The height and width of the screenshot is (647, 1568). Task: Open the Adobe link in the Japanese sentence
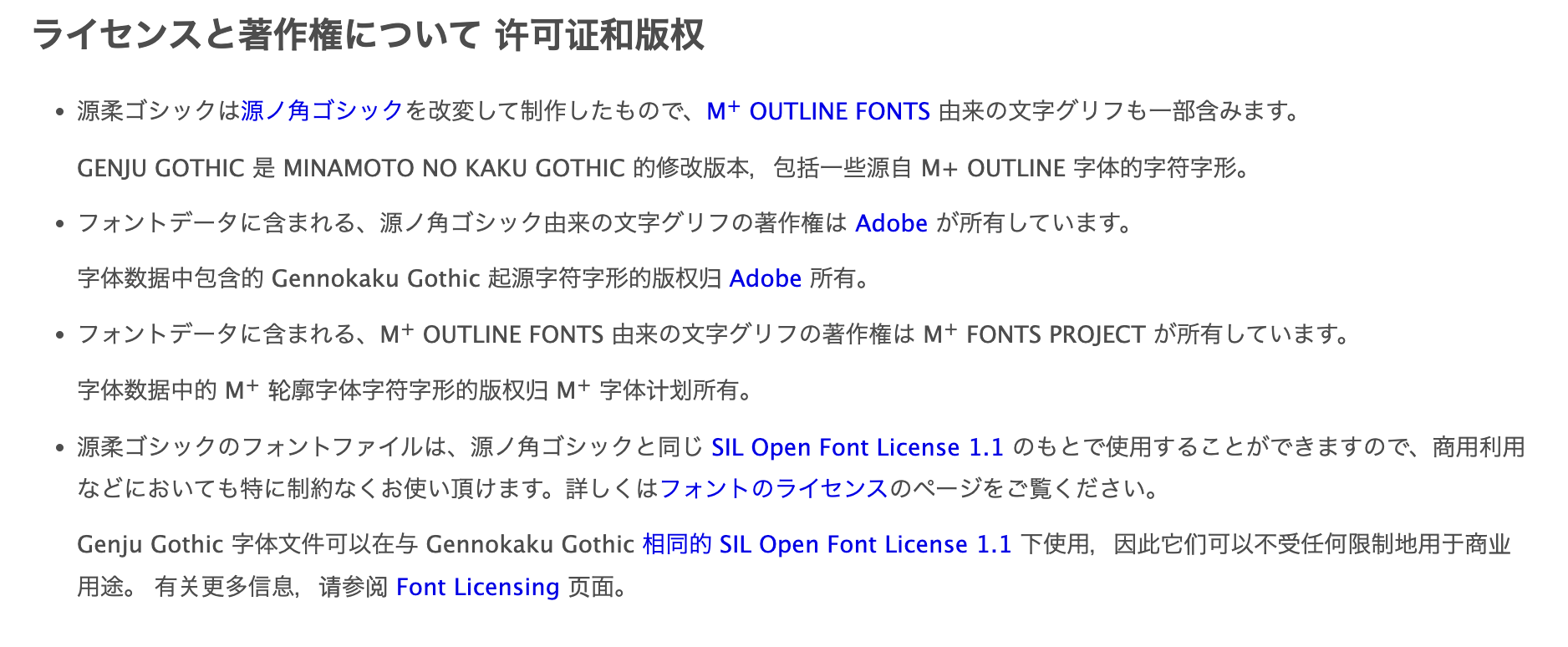point(891,223)
